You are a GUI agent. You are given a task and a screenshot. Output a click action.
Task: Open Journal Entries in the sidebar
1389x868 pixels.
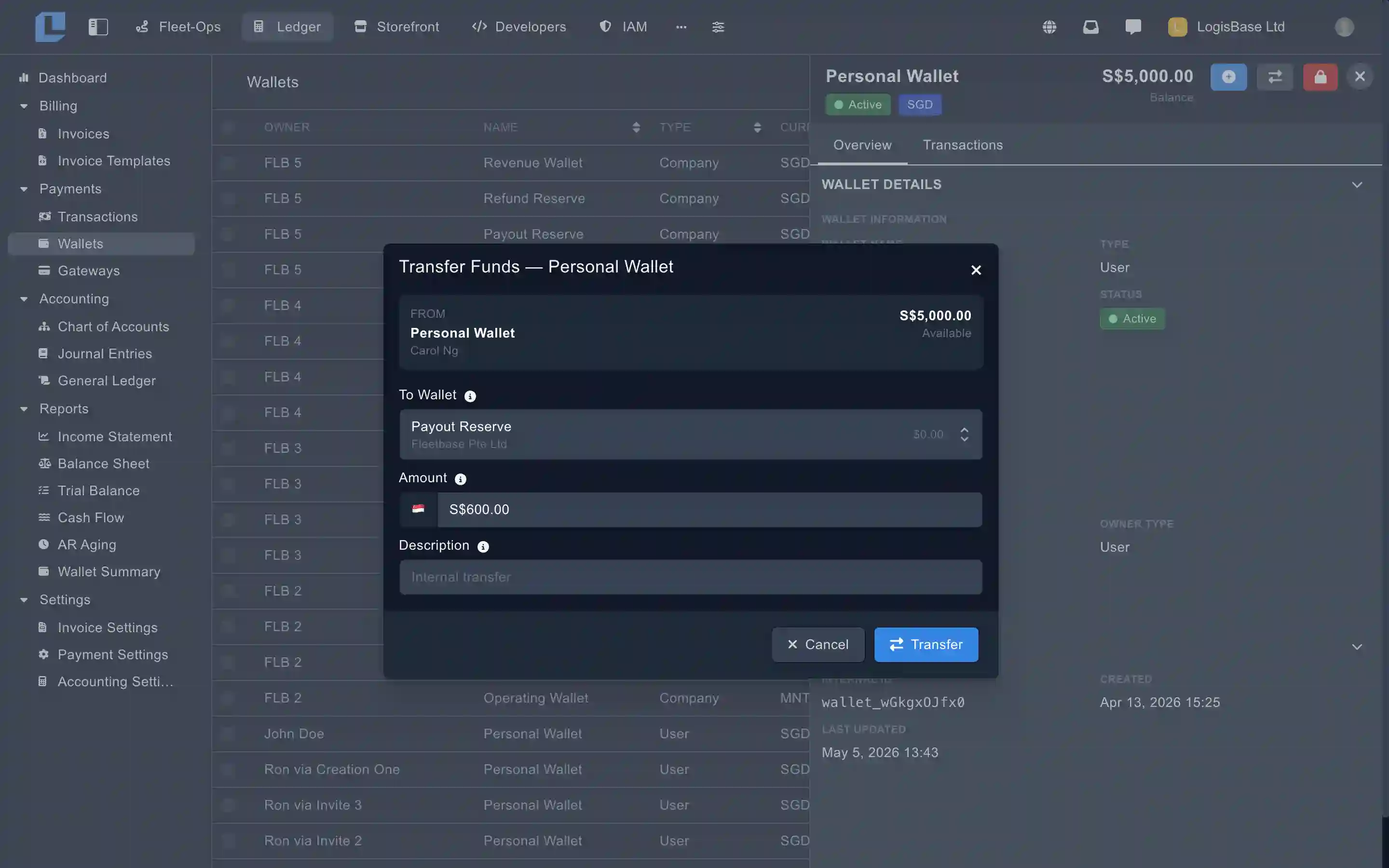pyautogui.click(x=105, y=353)
